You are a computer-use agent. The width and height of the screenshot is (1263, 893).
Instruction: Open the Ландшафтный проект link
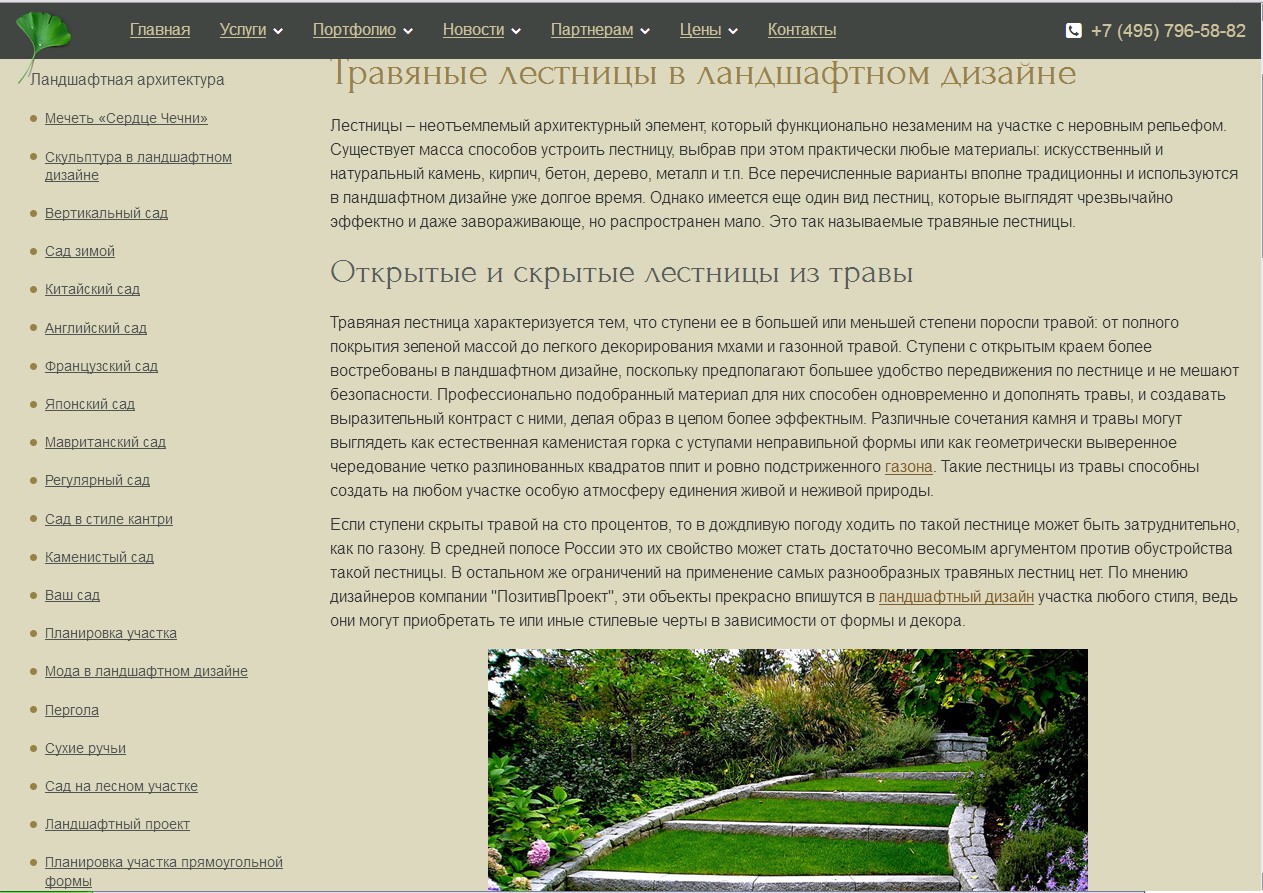[x=117, y=824]
